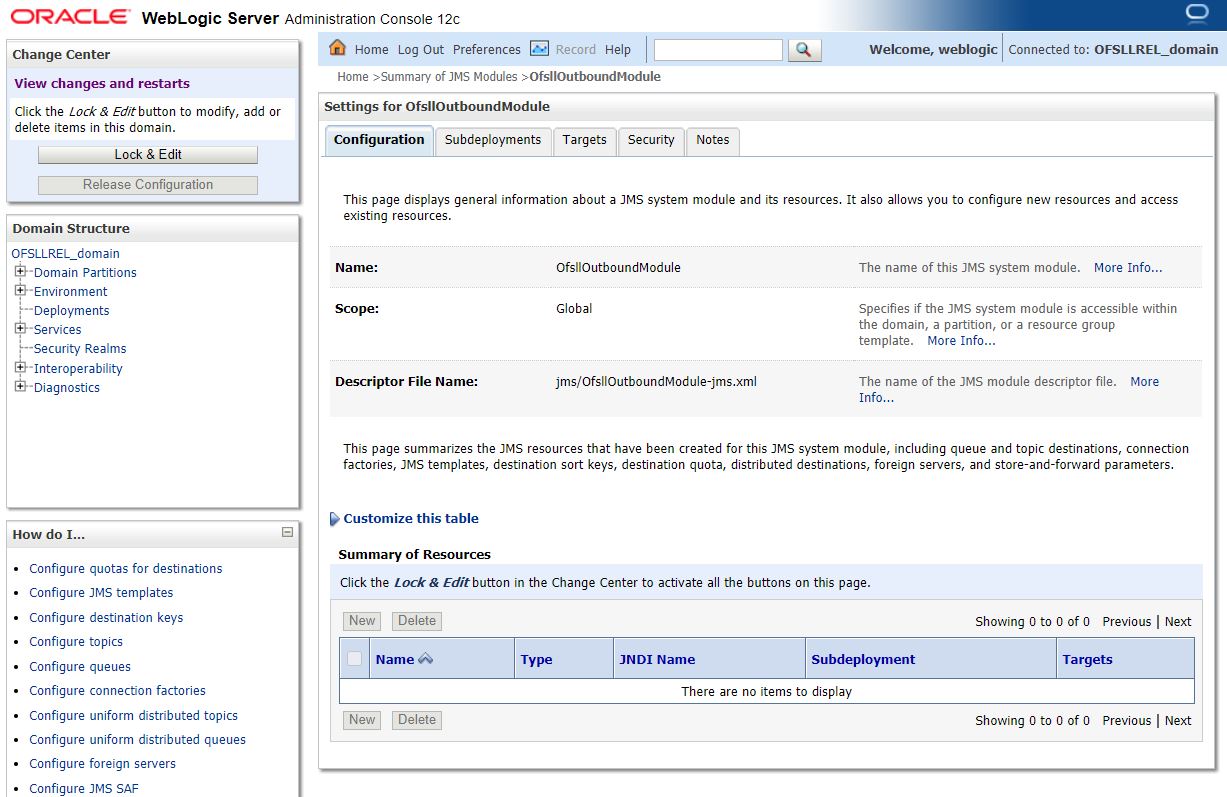
Task: Click Log Out in toolbar
Action: (421, 49)
